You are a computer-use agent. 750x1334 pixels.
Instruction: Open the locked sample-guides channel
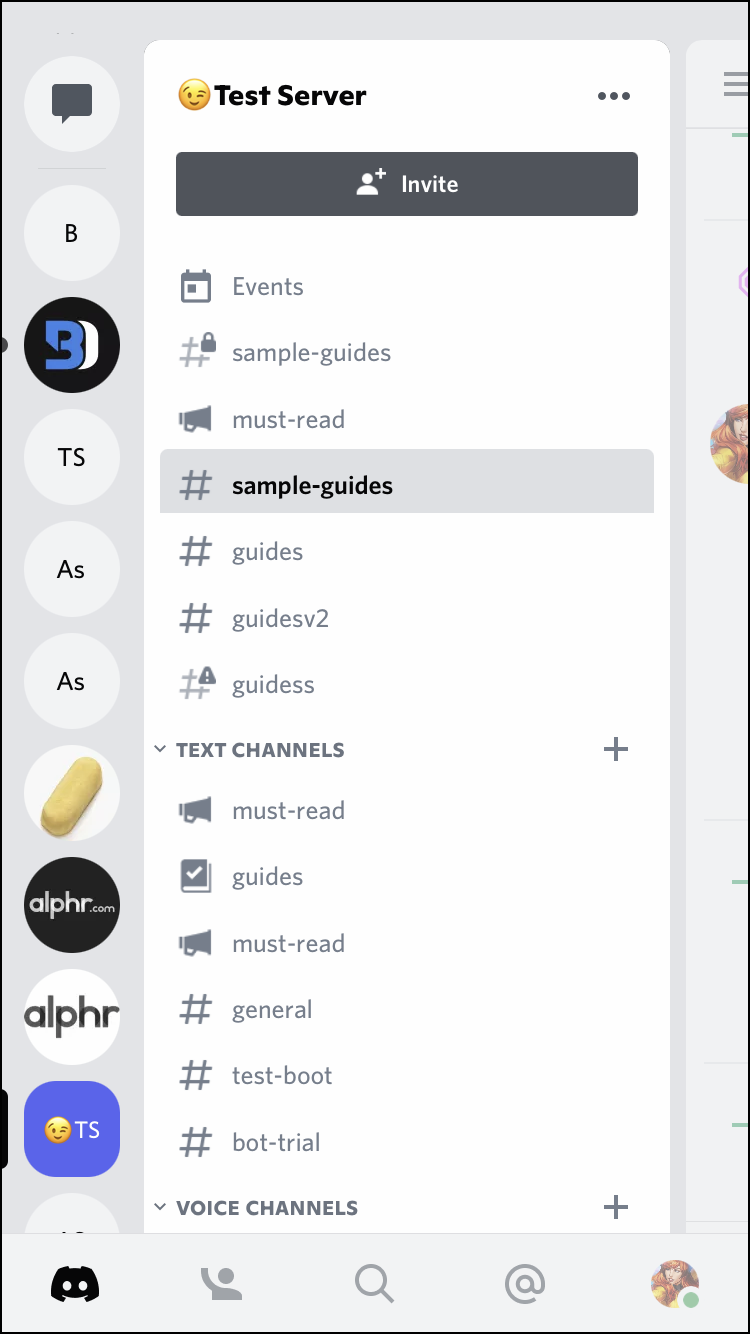pos(310,353)
